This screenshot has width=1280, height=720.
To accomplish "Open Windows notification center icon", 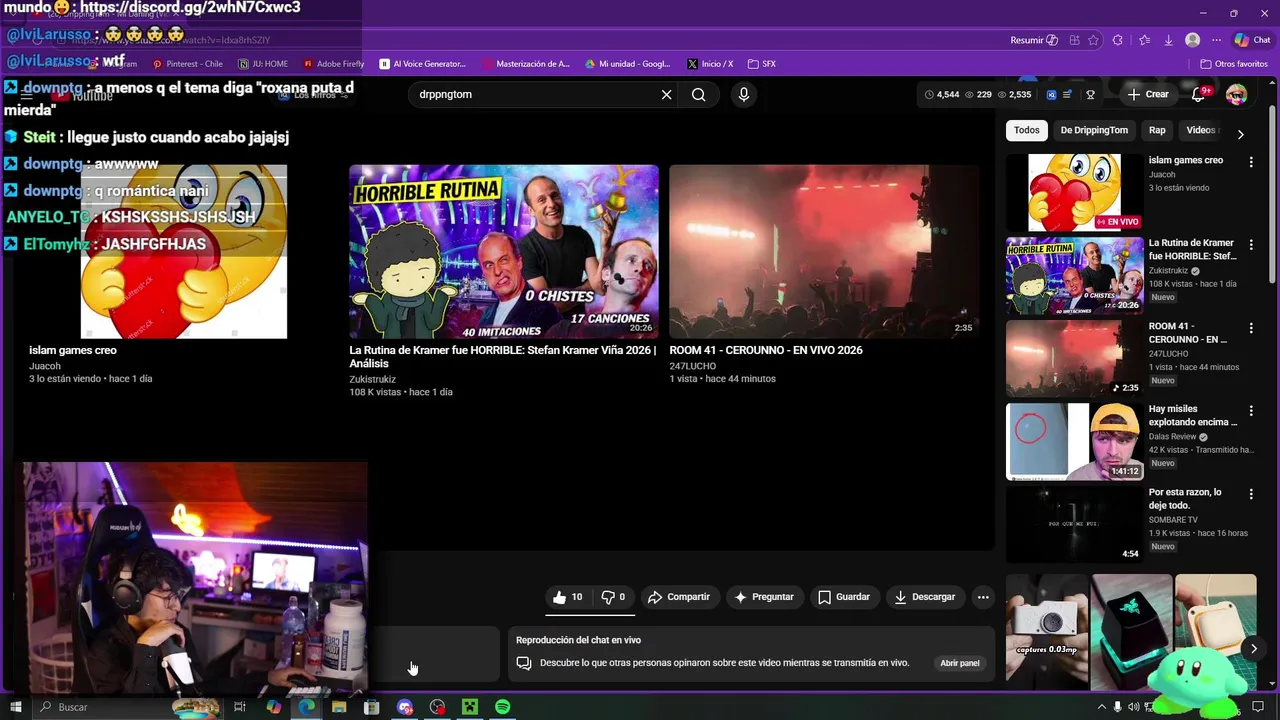I will click(1258, 707).
